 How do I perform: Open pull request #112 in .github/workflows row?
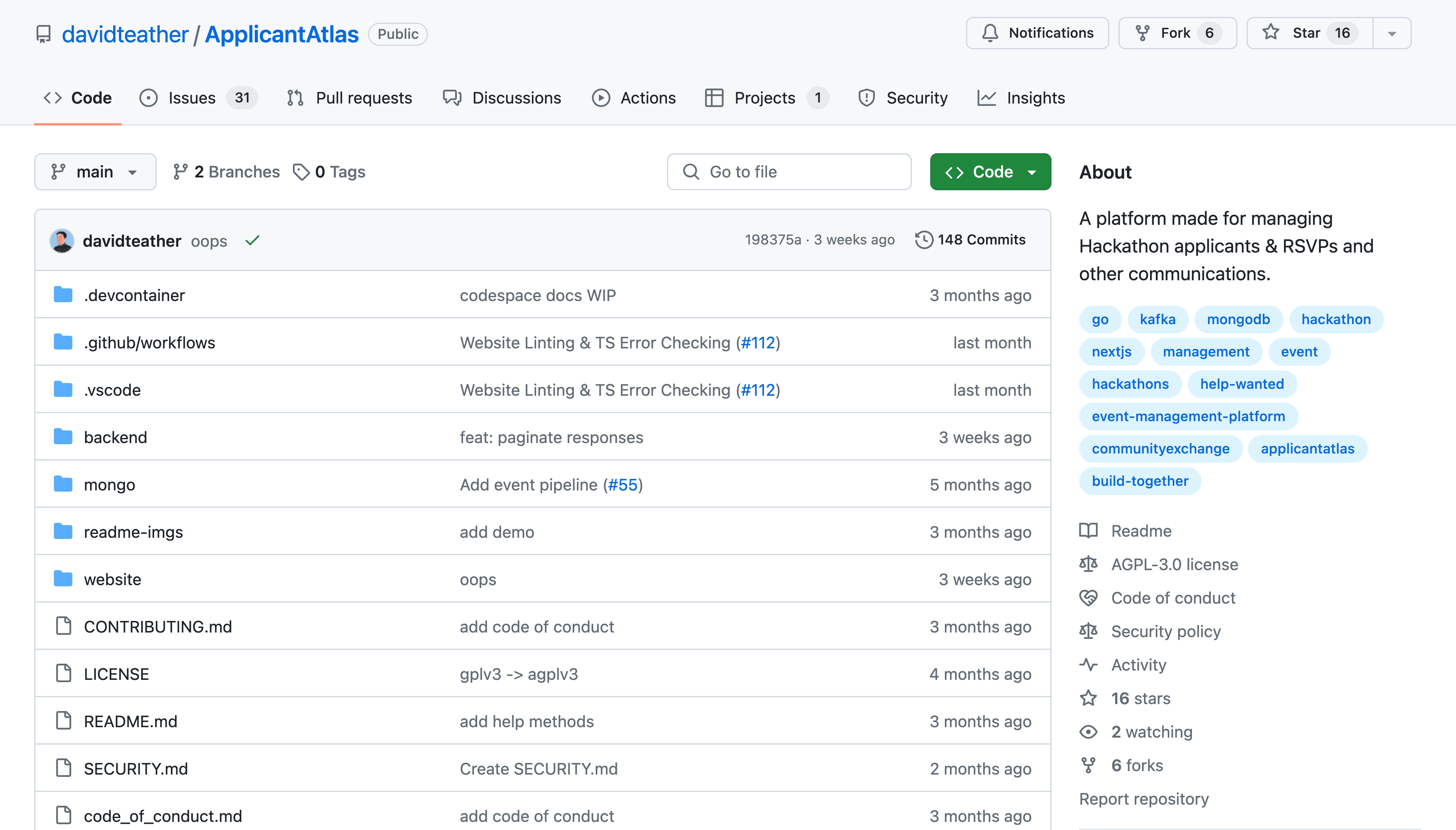(x=758, y=343)
